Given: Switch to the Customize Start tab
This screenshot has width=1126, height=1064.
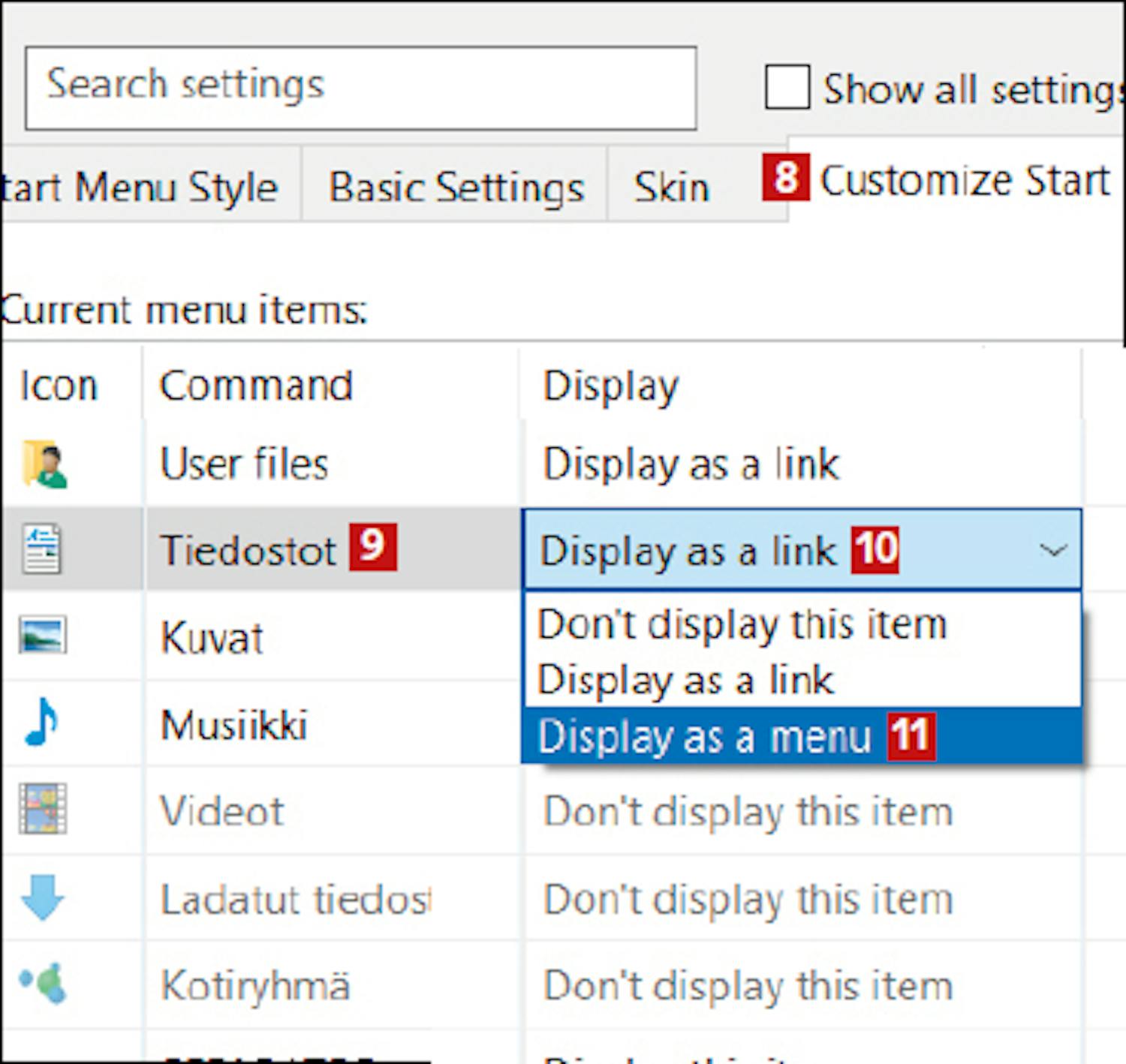Looking at the screenshot, I should tap(964, 181).
